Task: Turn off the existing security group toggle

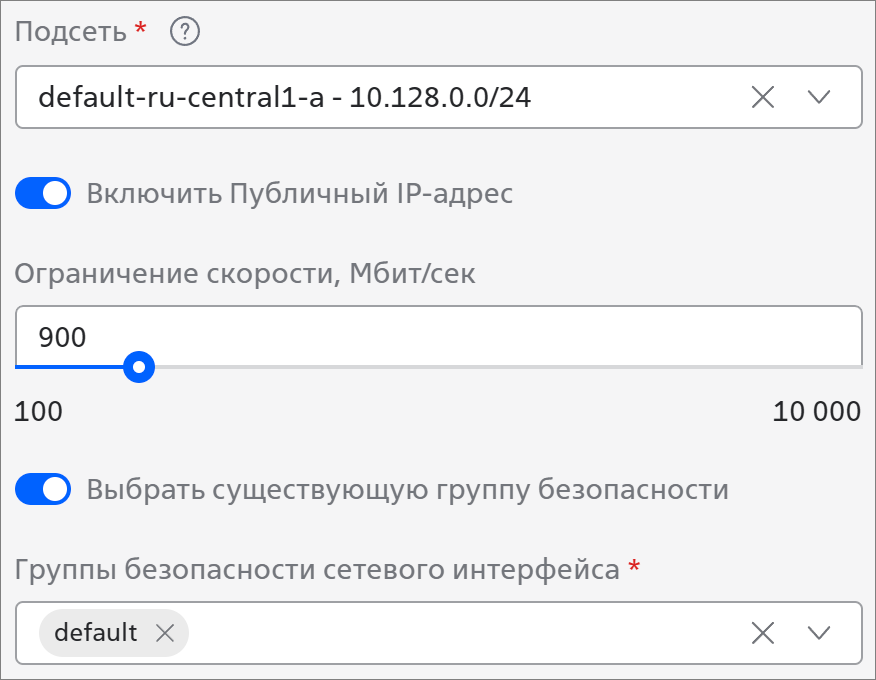Action: pos(43,489)
